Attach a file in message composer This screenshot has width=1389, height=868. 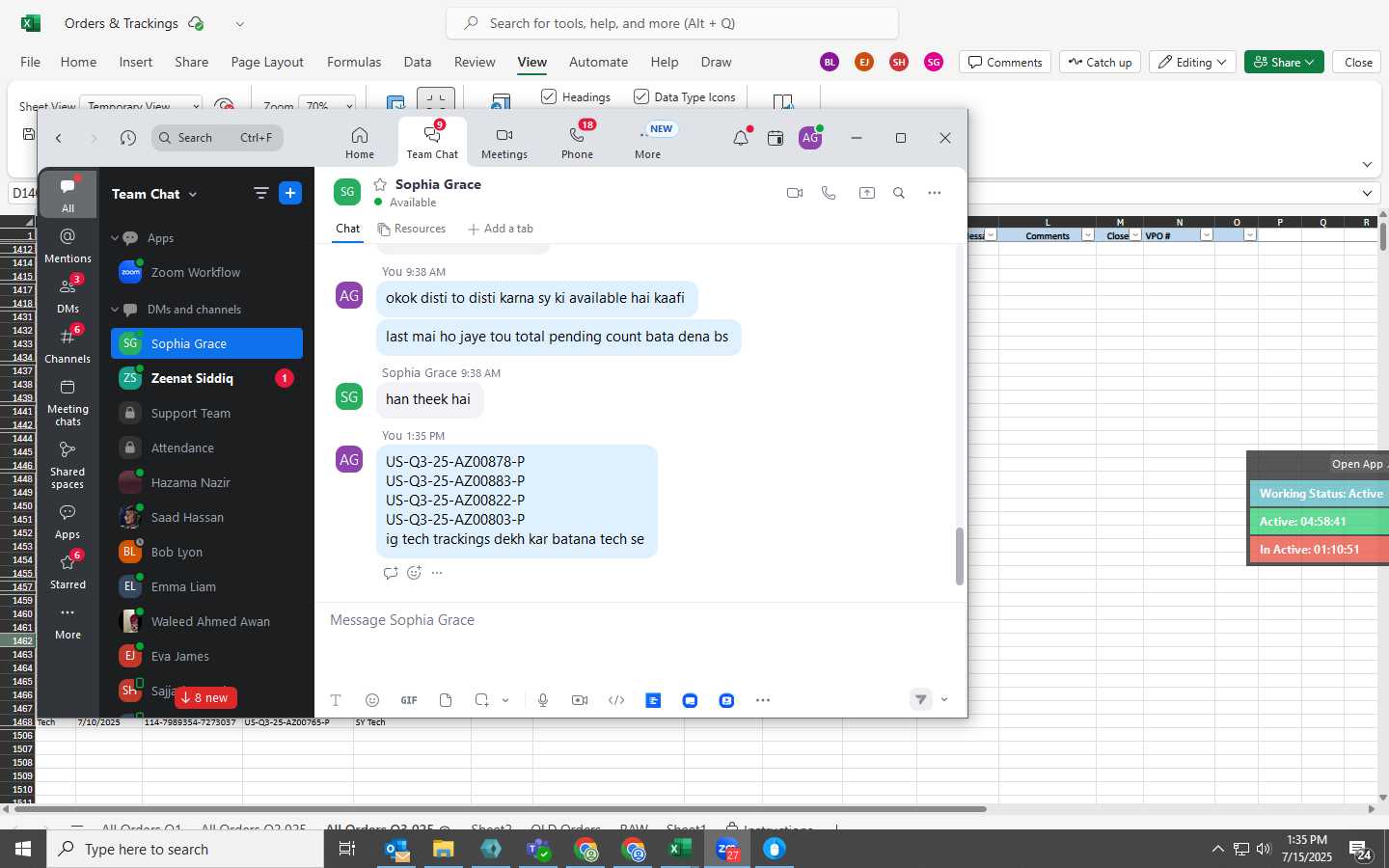tap(446, 700)
